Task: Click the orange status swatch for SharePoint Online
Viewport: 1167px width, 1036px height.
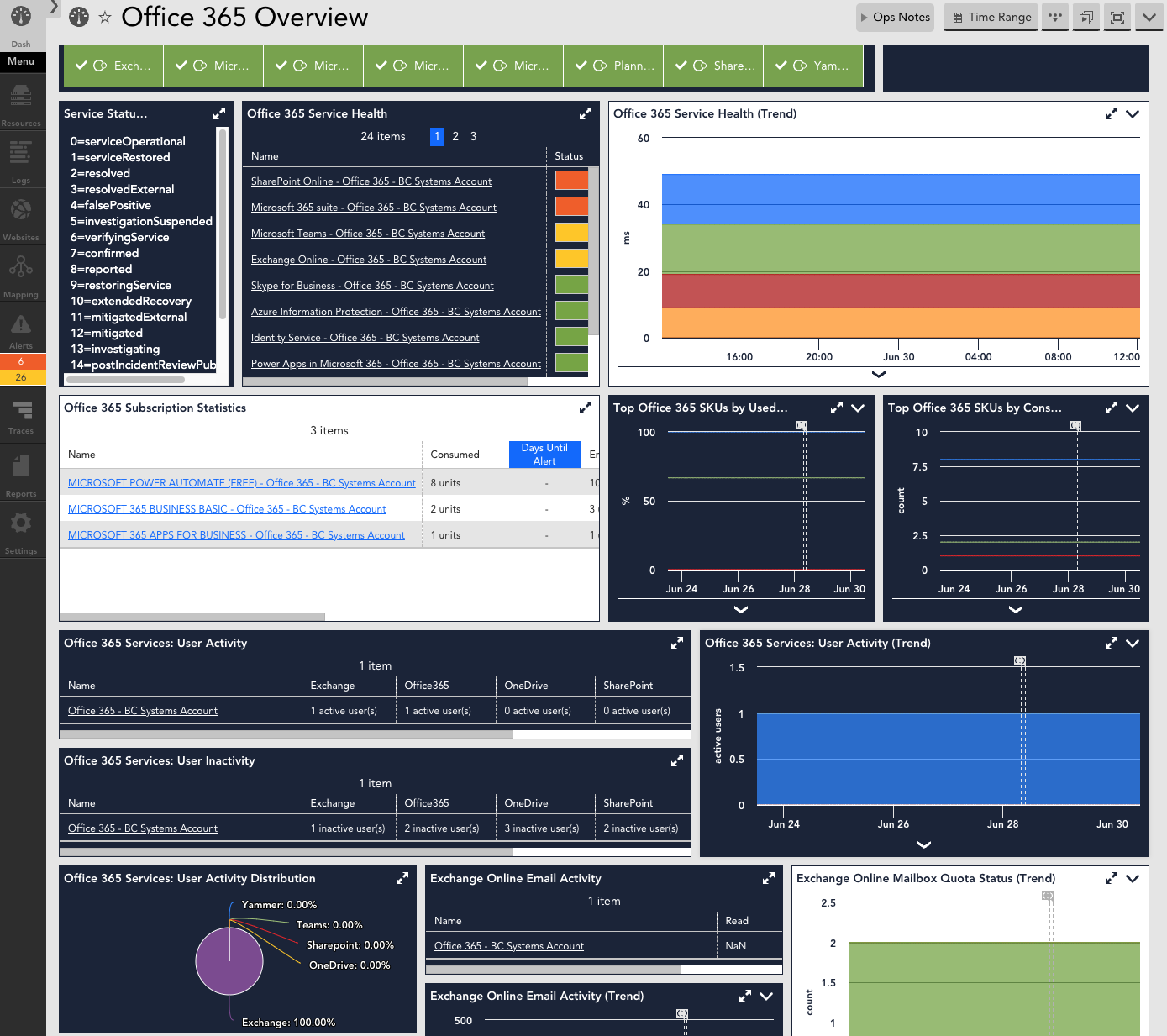Action: pos(571,180)
